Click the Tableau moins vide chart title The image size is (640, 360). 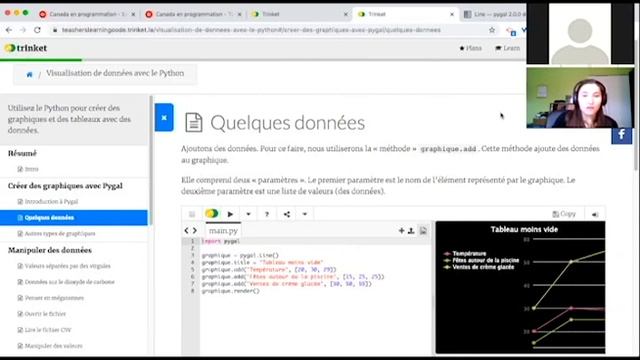pyautogui.click(x=524, y=229)
